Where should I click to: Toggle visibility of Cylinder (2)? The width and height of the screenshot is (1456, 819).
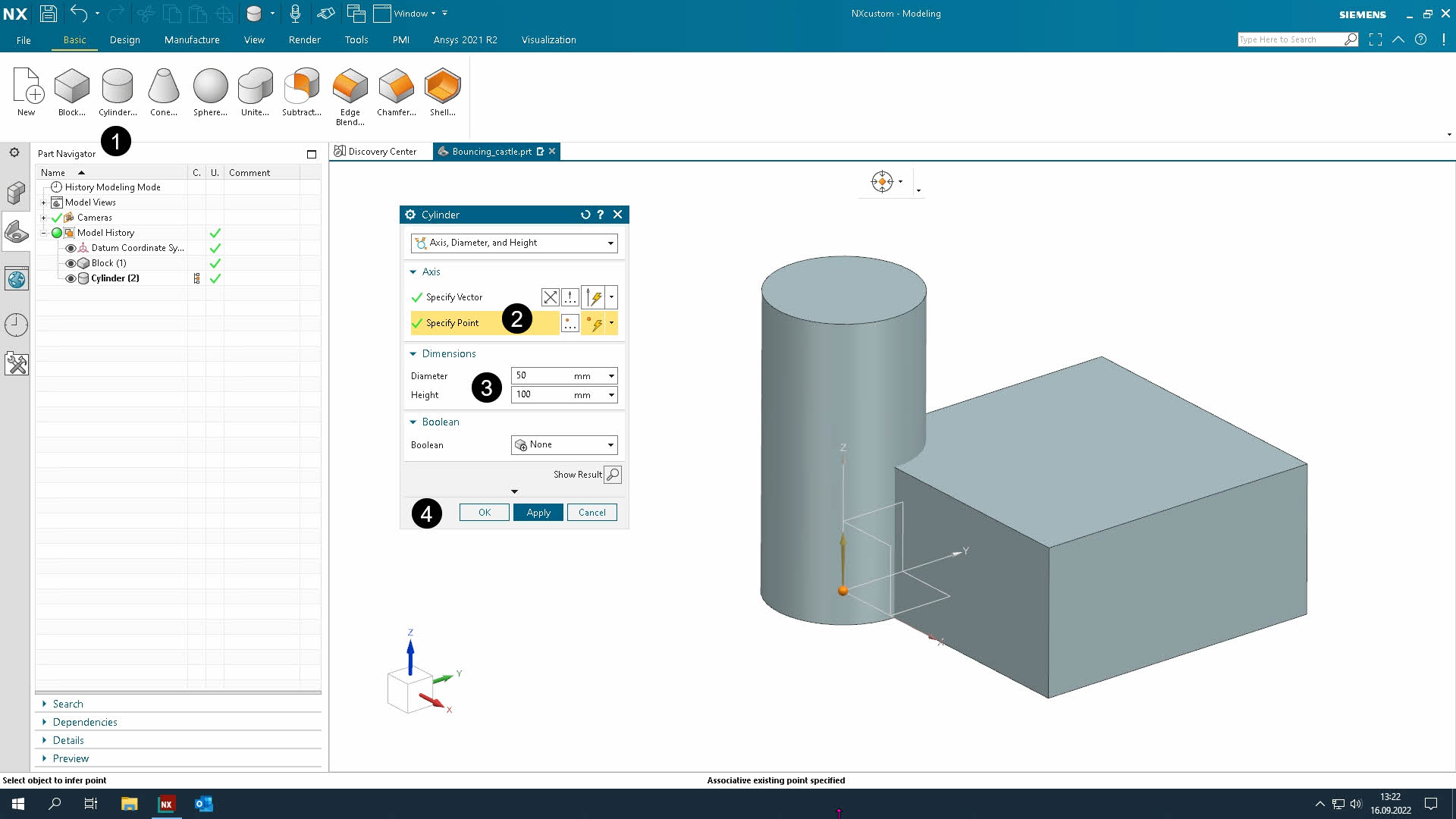coord(71,278)
